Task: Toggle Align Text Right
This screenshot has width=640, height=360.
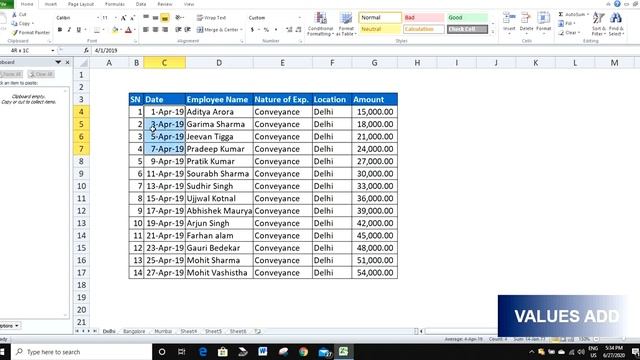Action: pyautogui.click(x=164, y=30)
